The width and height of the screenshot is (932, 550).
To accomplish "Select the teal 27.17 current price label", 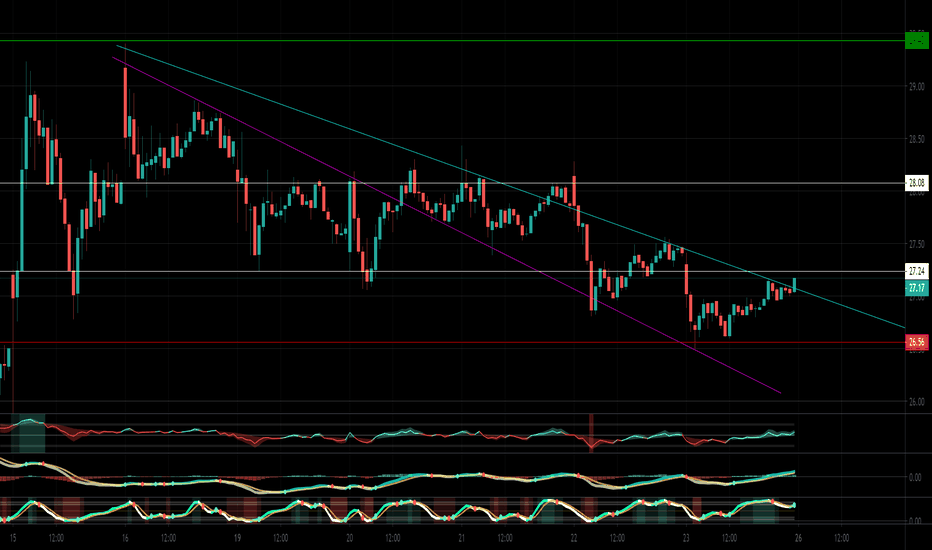I will [x=916, y=288].
